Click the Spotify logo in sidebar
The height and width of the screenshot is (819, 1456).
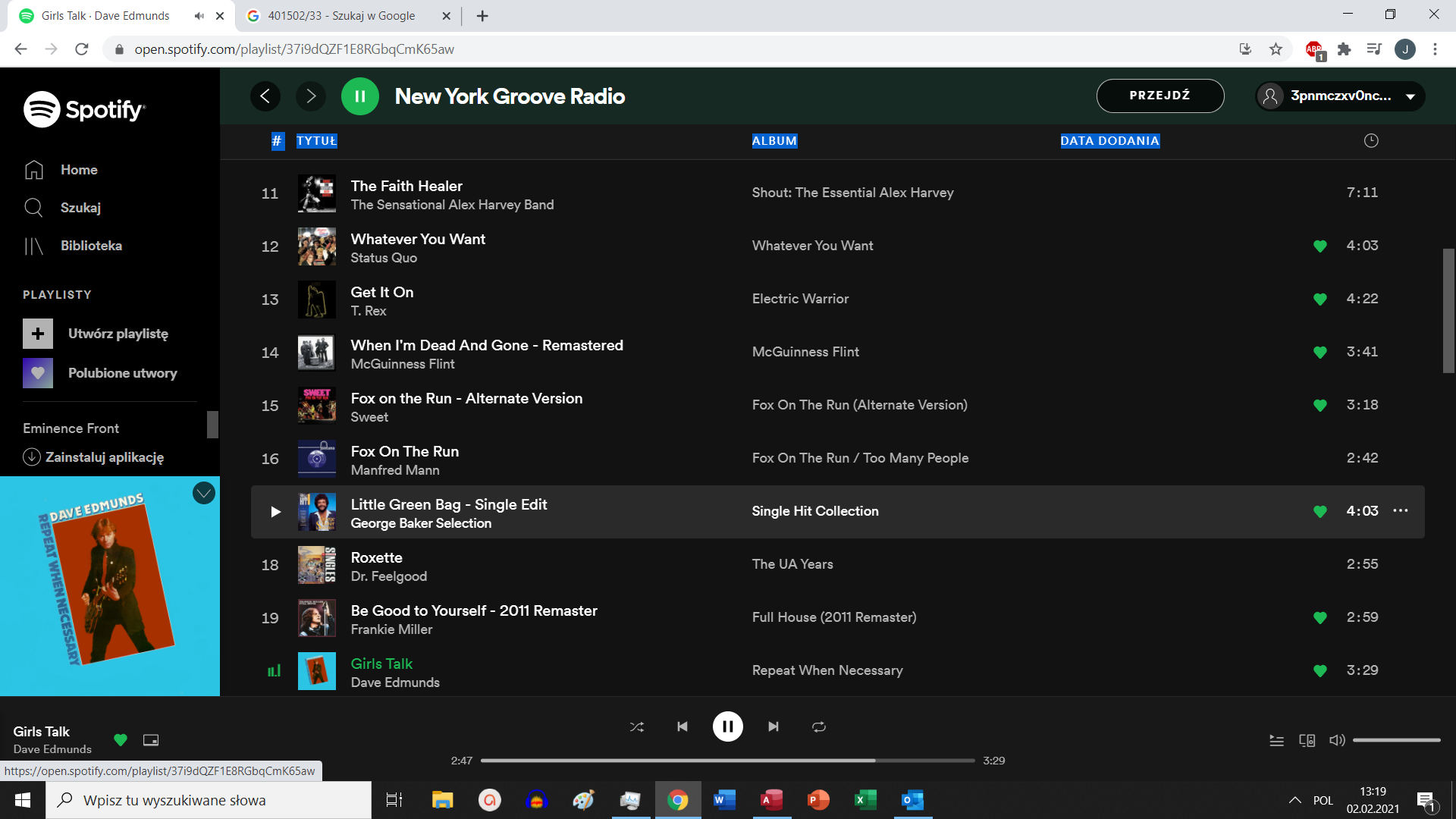tap(84, 110)
